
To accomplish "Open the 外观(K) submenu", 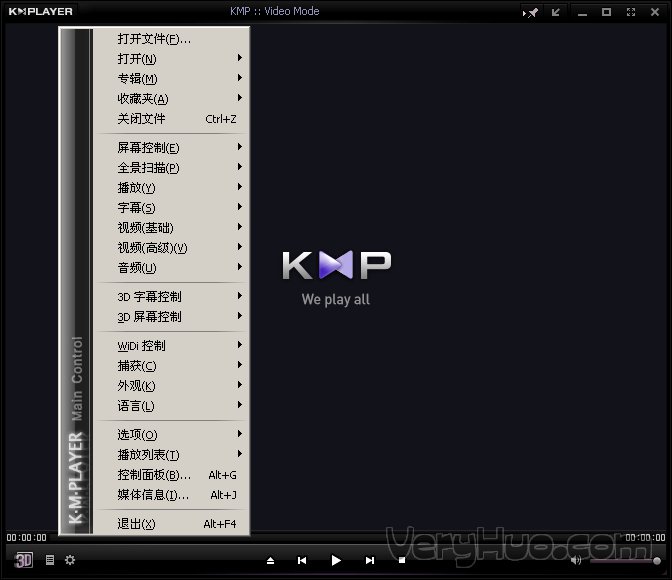I will [171, 386].
